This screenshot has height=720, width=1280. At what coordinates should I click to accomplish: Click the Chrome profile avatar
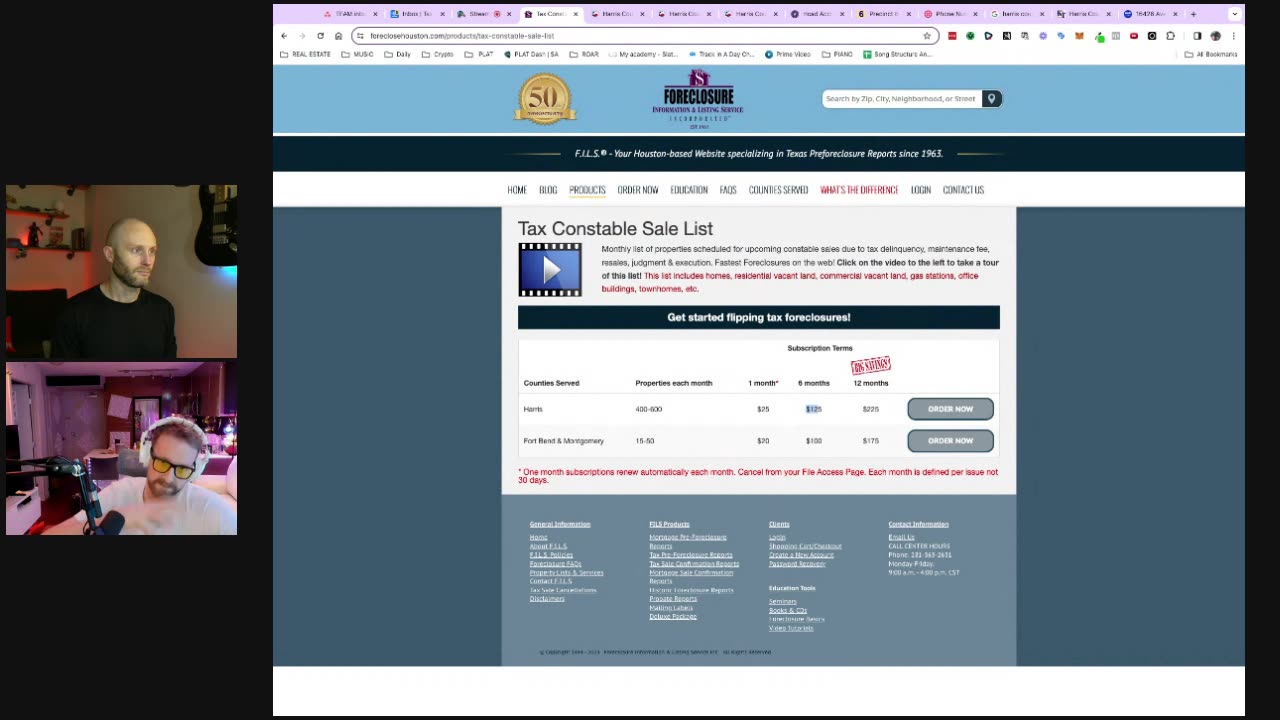tap(1216, 36)
